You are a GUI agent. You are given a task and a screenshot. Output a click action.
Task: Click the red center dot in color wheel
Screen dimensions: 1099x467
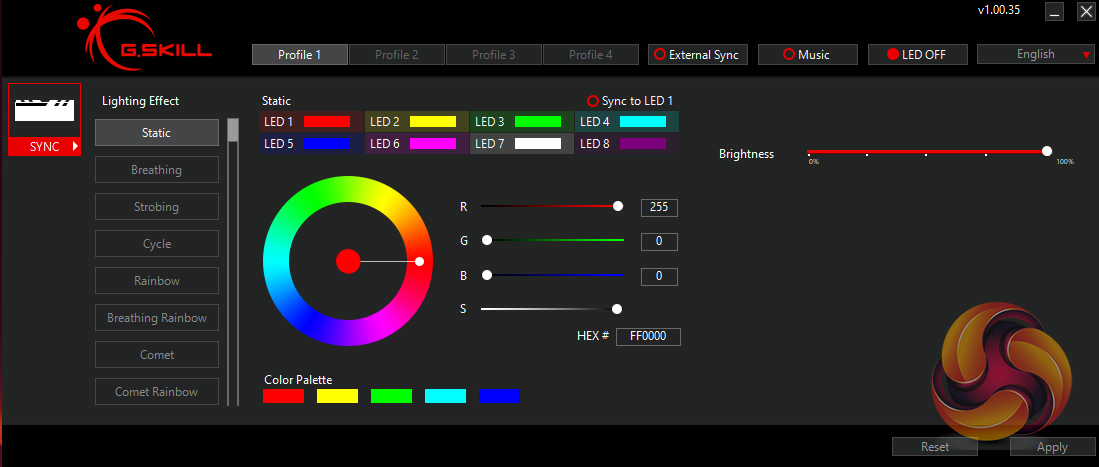[347, 261]
